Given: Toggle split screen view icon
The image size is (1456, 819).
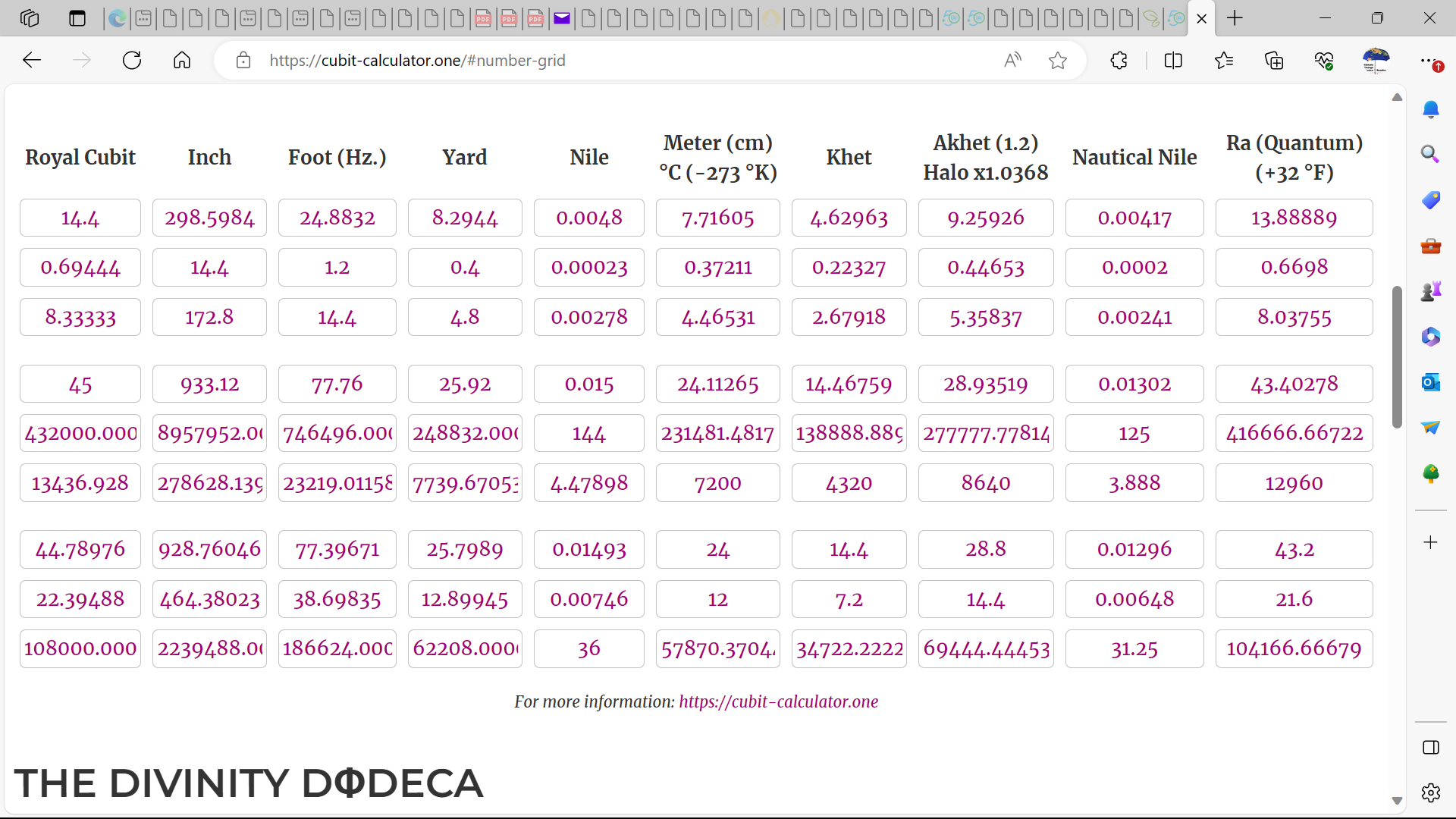Looking at the screenshot, I should (1173, 61).
